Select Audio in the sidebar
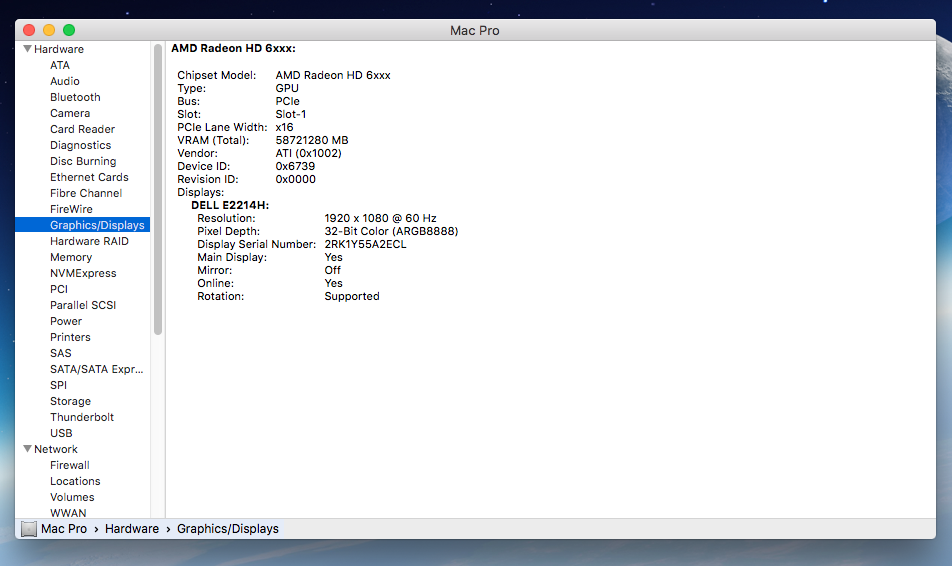This screenshot has width=952, height=566. [x=65, y=81]
